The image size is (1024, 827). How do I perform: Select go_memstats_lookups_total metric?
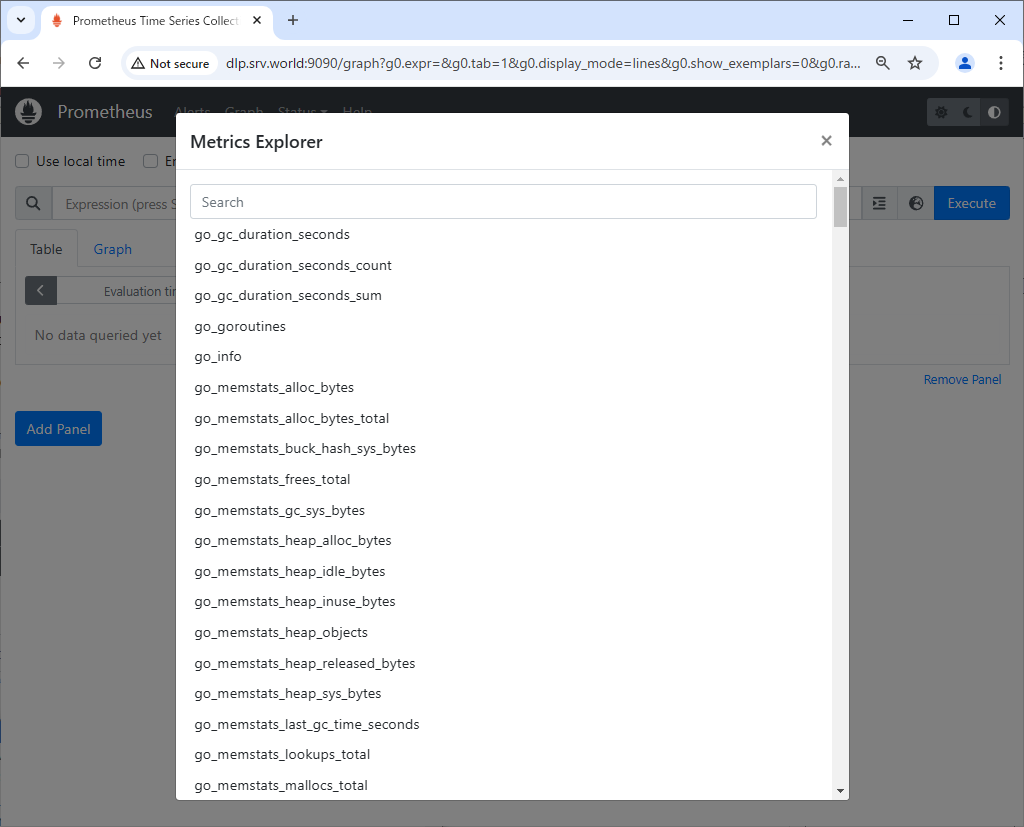click(282, 754)
